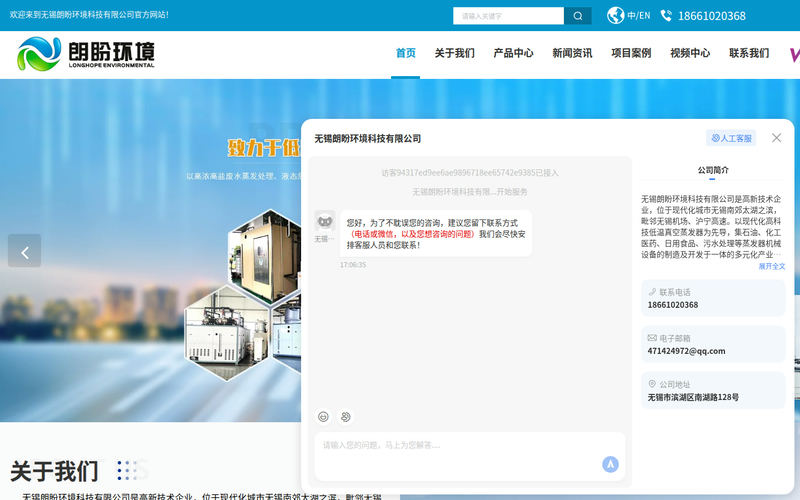Click address 无锡市滨湖区南湖路128号
The height and width of the screenshot is (500, 800).
pyautogui.click(x=693, y=397)
